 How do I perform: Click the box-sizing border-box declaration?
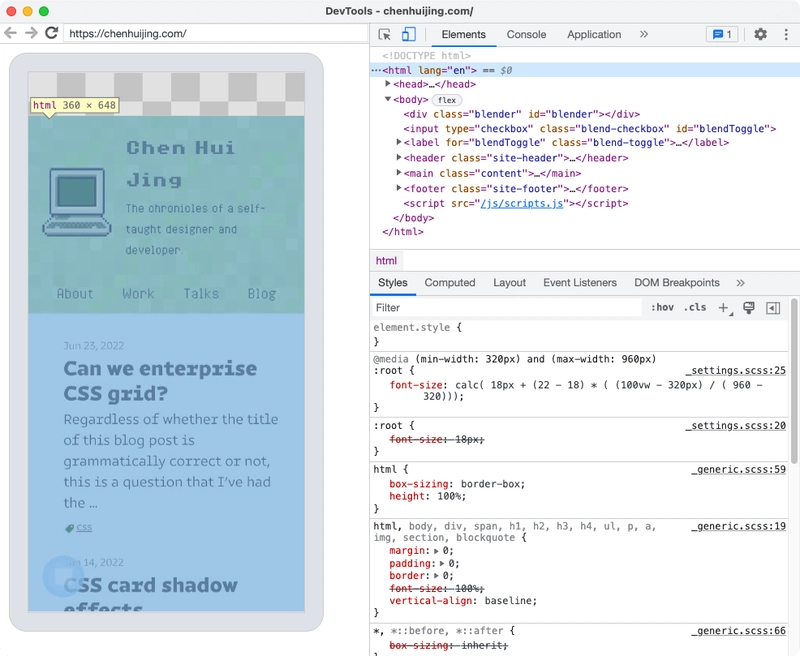coord(457,484)
